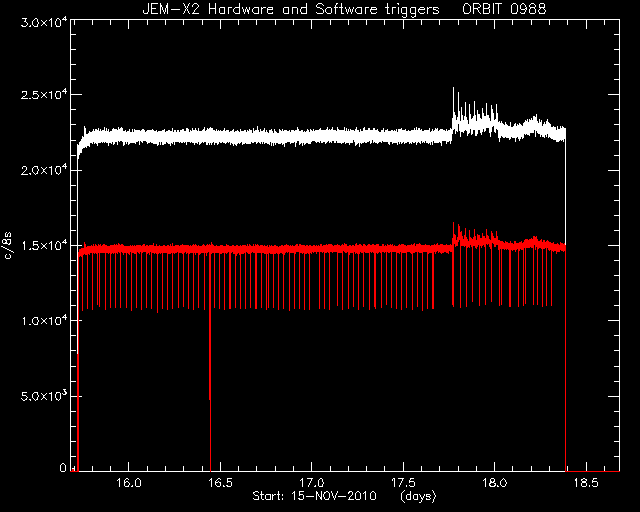Click the 17.5 x-axis tick label
The width and height of the screenshot is (640, 512).
click(x=403, y=483)
